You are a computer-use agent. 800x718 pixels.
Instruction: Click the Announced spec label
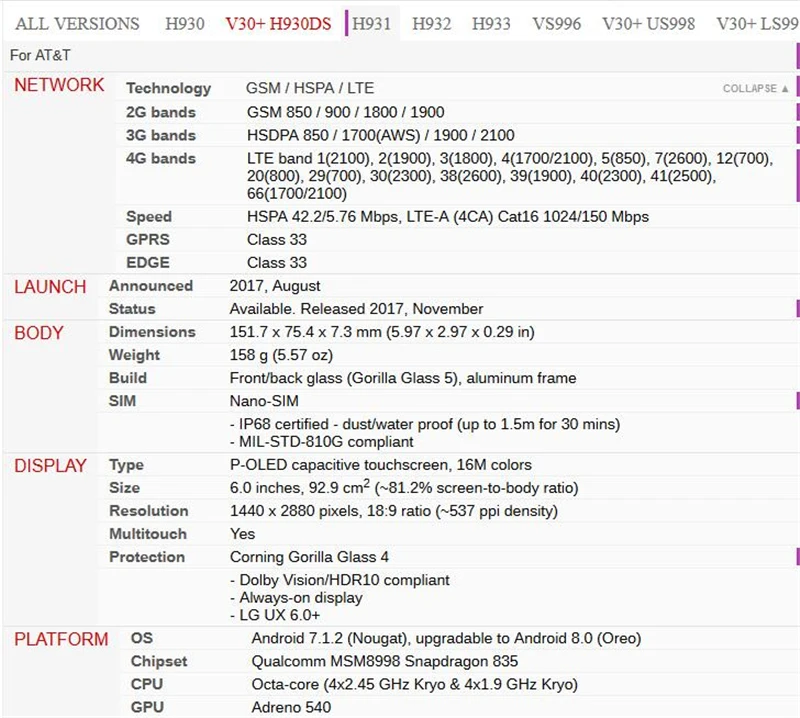click(151, 286)
